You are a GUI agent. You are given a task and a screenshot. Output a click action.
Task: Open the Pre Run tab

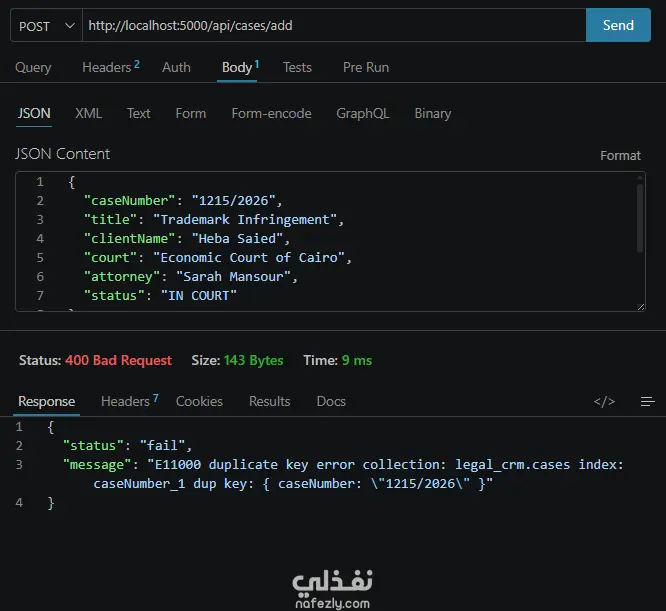(x=366, y=67)
